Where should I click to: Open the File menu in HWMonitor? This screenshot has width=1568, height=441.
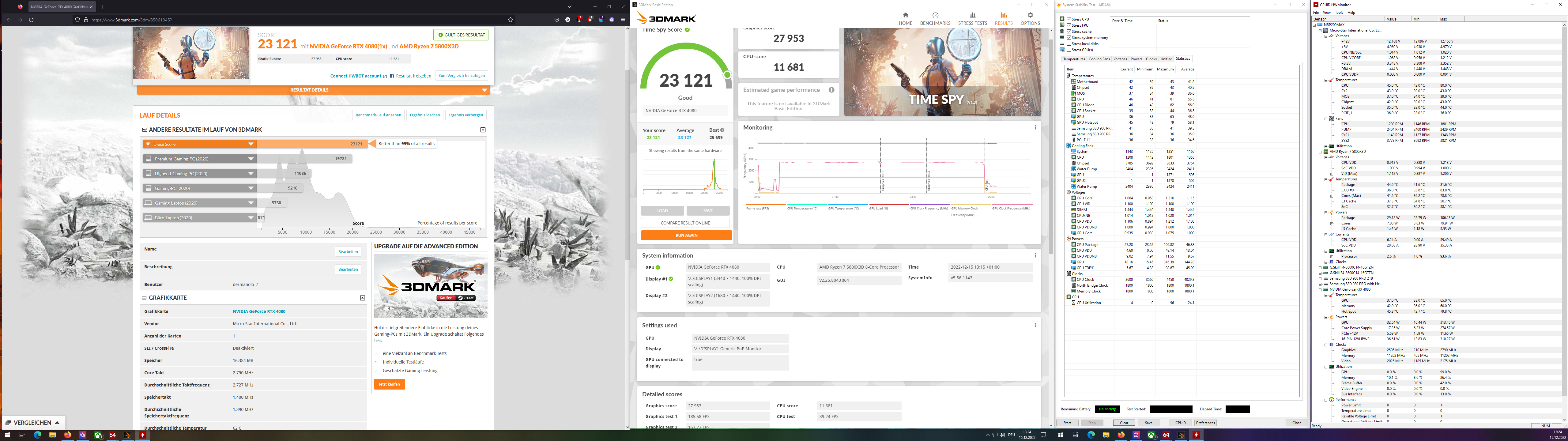pos(1316,12)
